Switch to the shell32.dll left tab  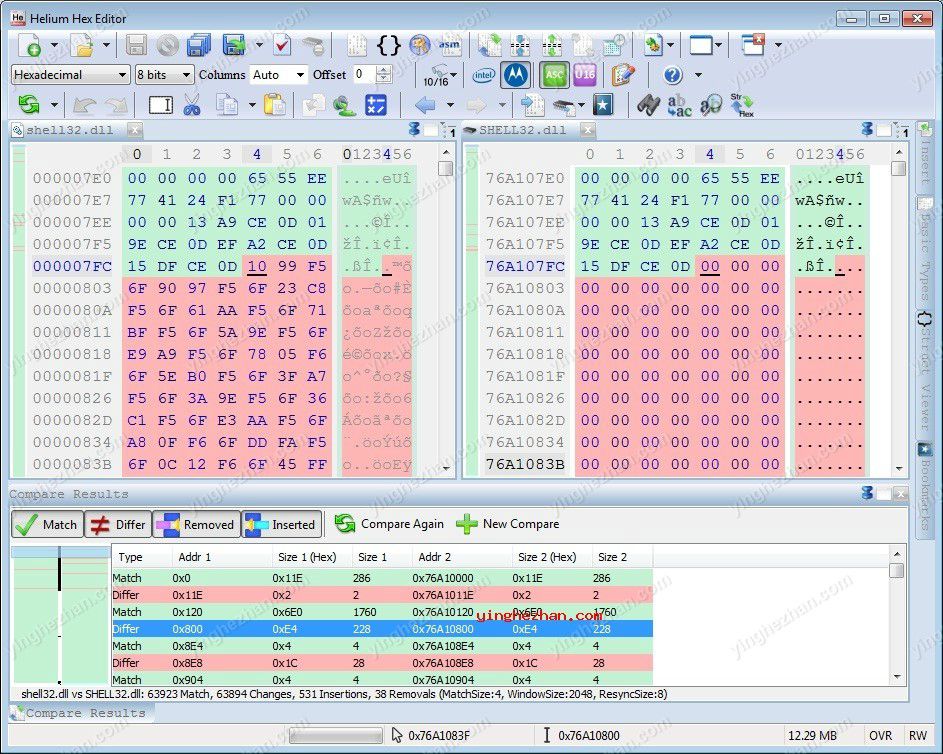pos(69,130)
